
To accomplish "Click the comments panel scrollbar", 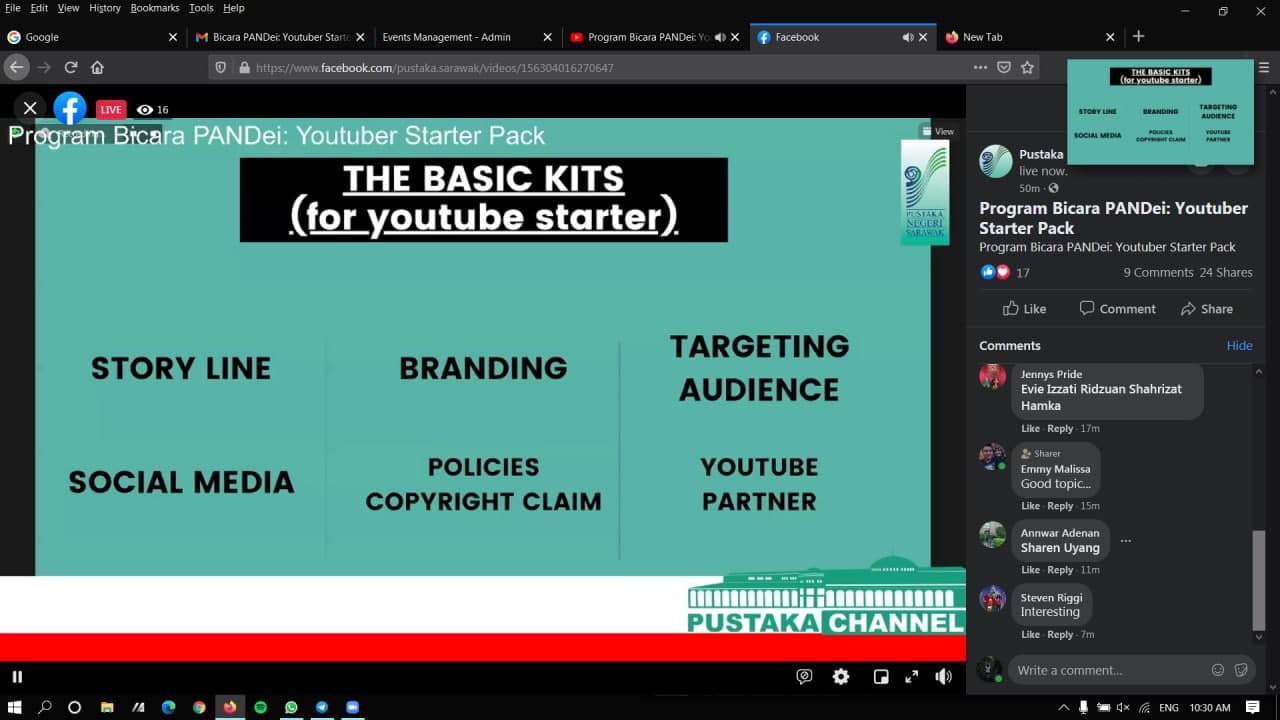I will tap(1258, 579).
